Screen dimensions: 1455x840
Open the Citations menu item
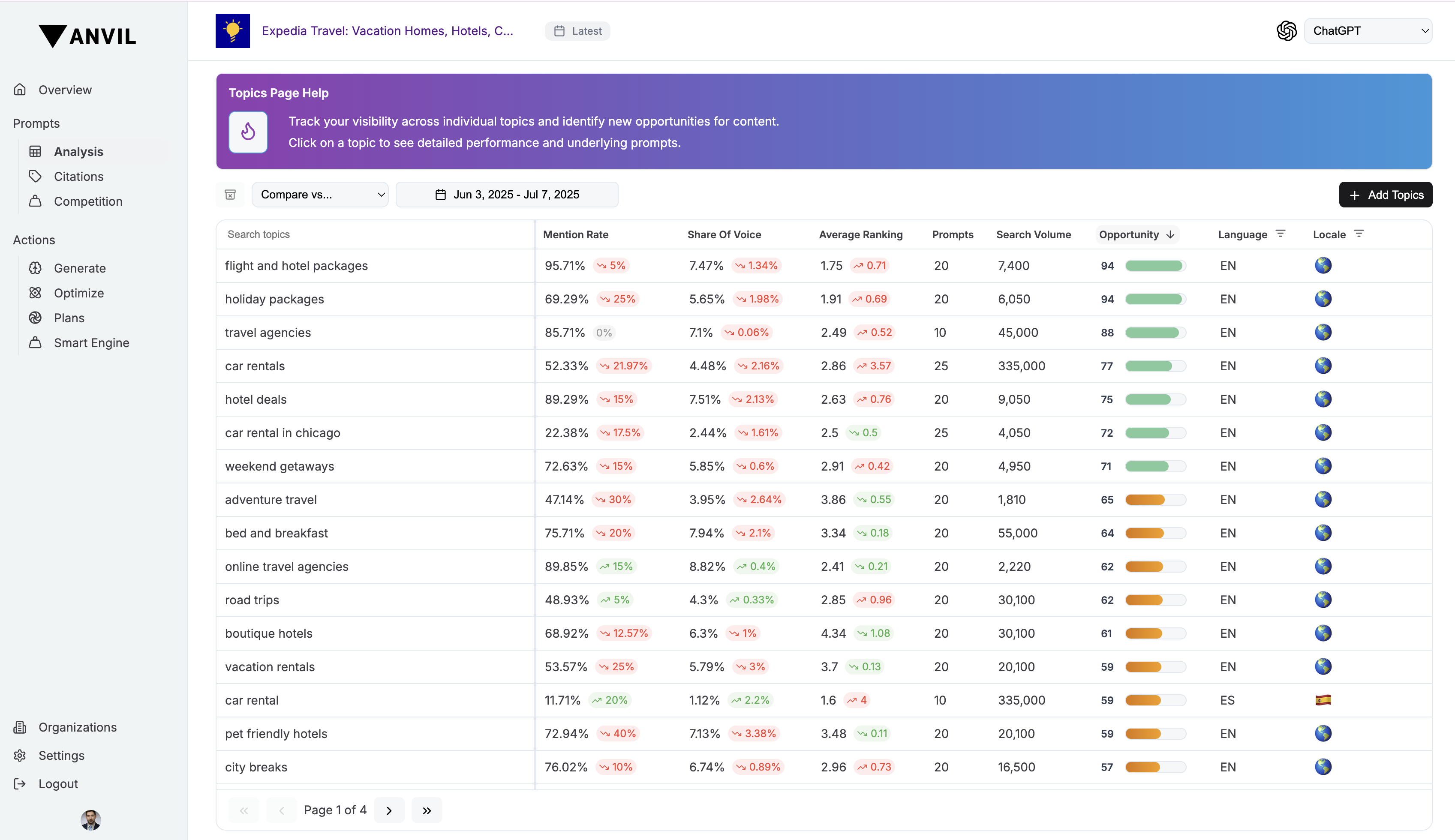[78, 177]
